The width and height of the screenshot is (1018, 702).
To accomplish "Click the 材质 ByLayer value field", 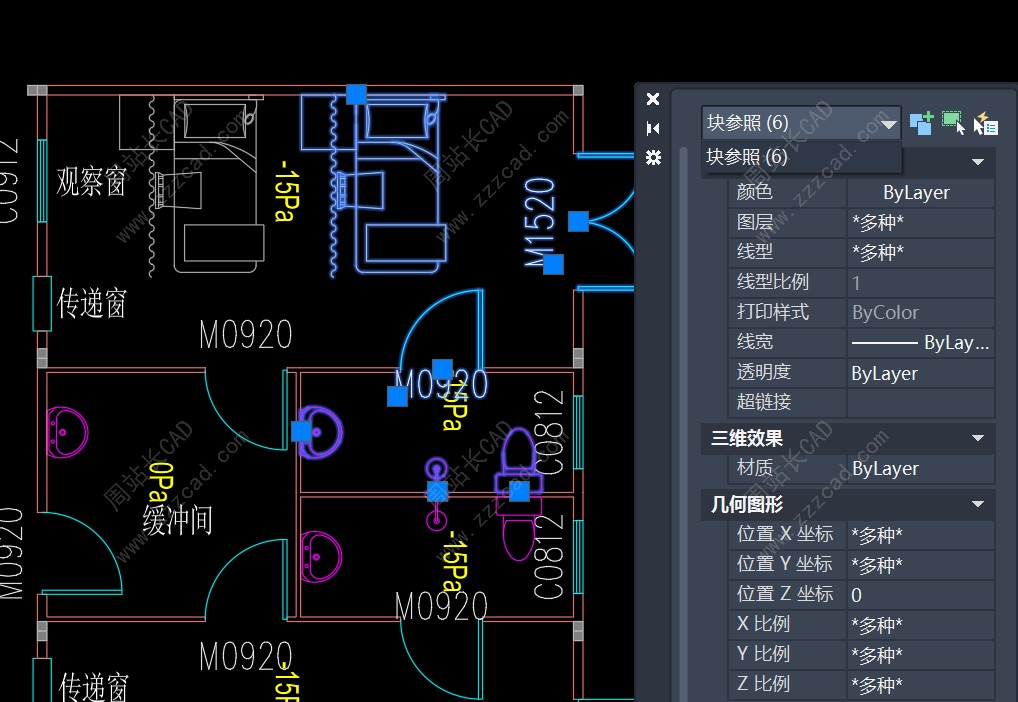I will pos(919,468).
